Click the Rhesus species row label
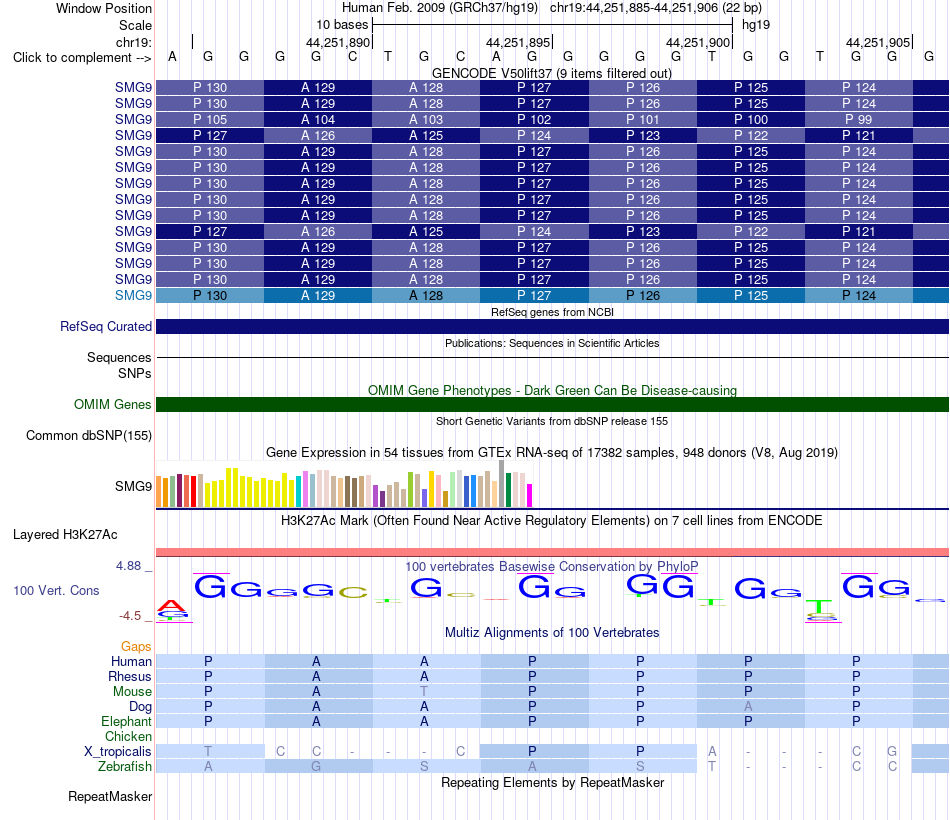Image resolution: width=950 pixels, height=820 pixels. tap(130, 676)
